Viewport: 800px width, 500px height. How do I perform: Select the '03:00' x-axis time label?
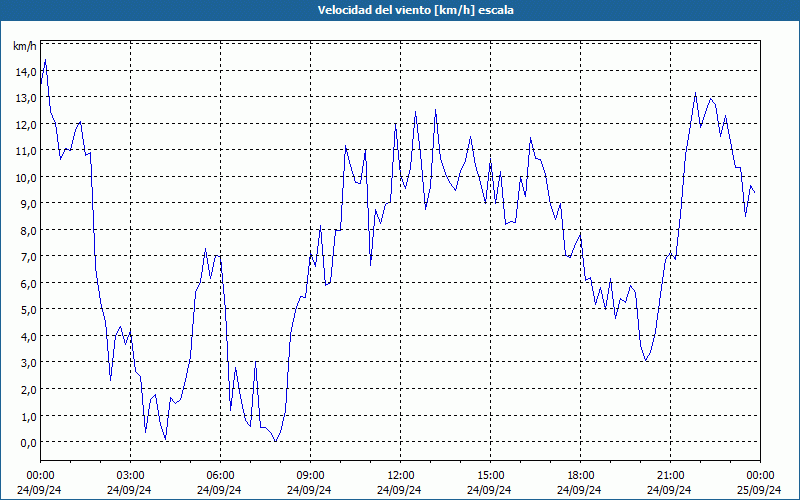130,476
